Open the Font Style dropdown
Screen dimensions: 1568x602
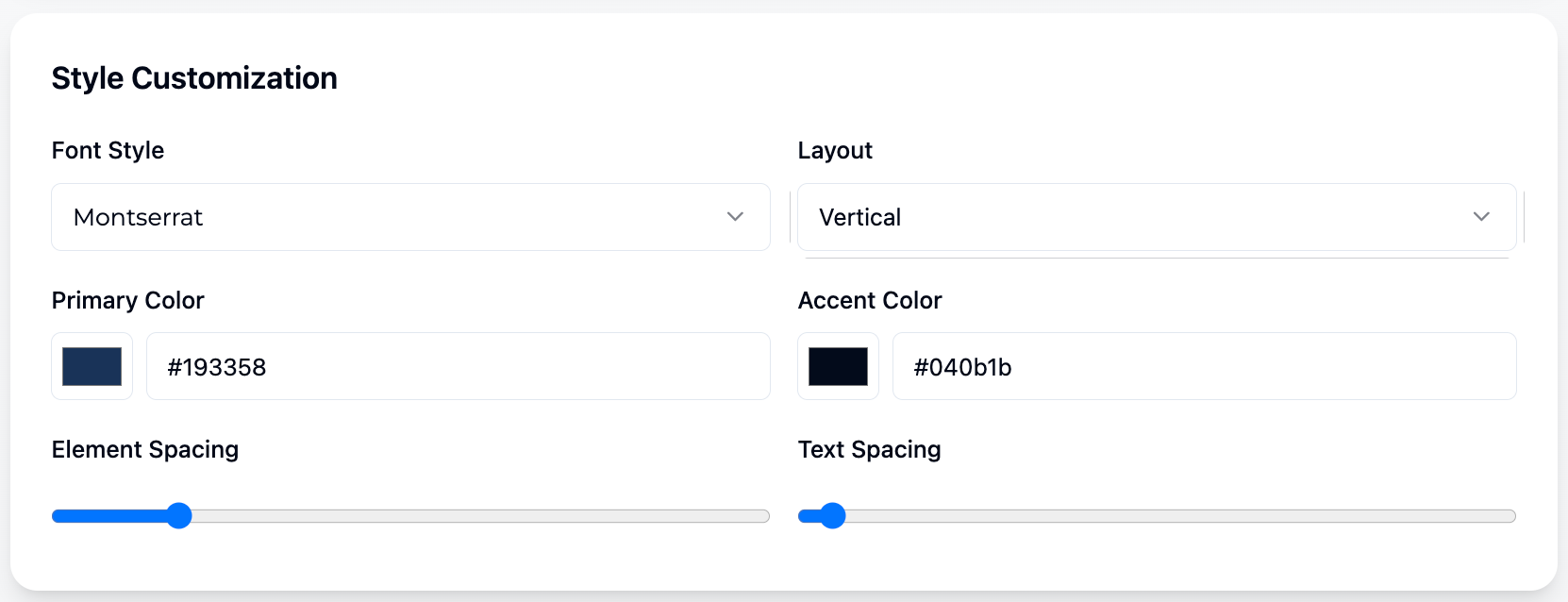(410, 217)
